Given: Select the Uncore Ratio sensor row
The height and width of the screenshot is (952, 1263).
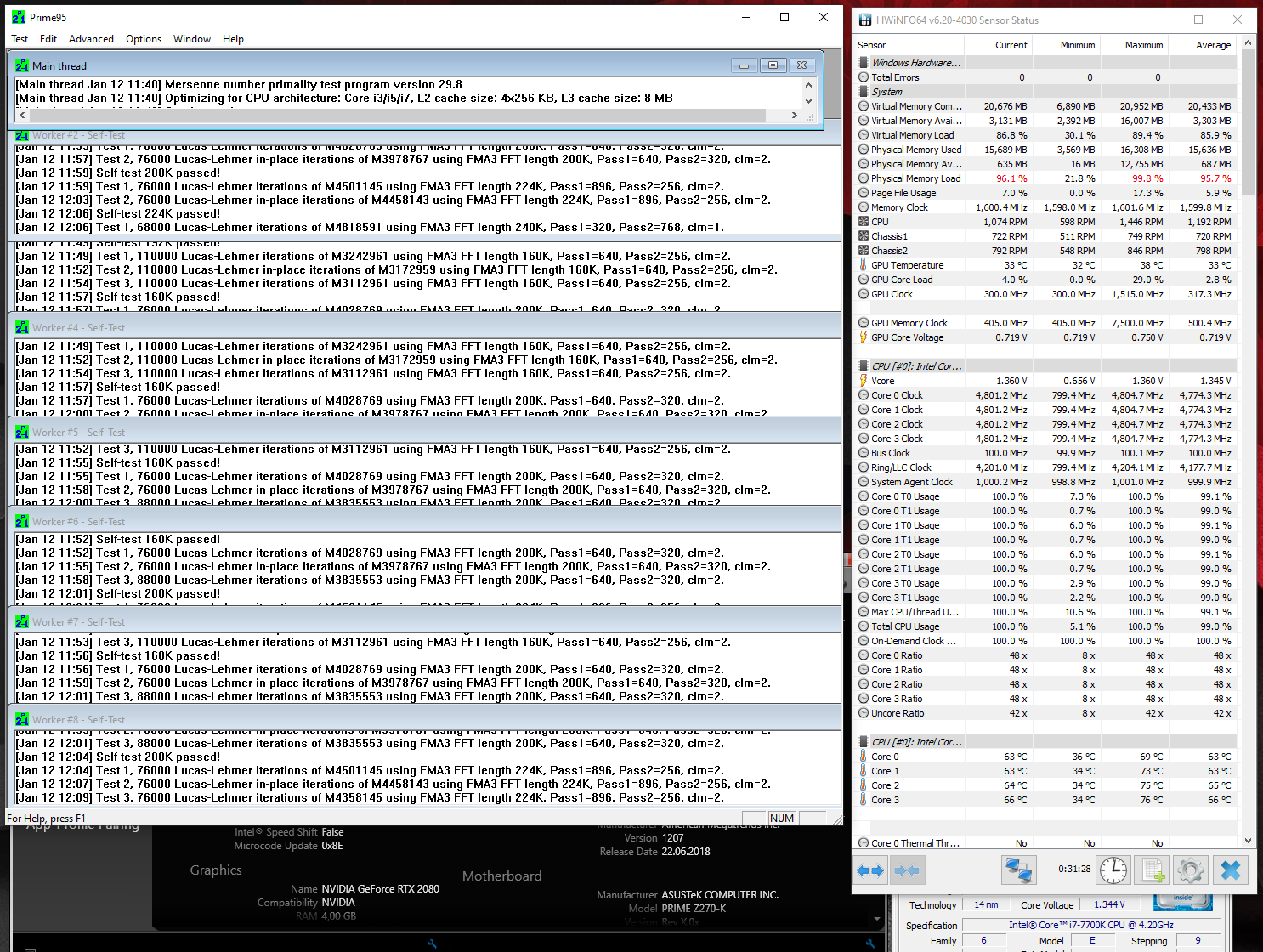Looking at the screenshot, I should pos(1045,713).
